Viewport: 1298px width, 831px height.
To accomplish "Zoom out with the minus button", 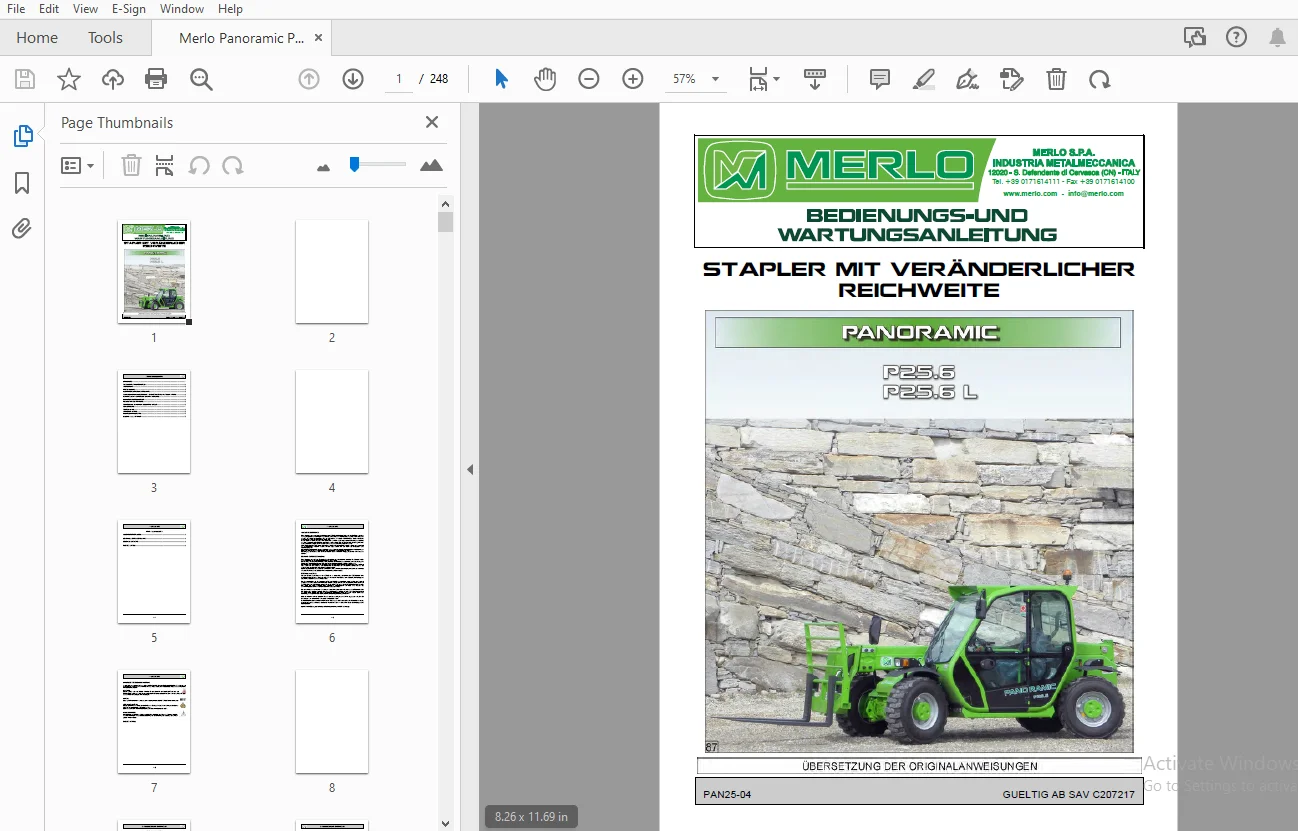I will [x=589, y=79].
